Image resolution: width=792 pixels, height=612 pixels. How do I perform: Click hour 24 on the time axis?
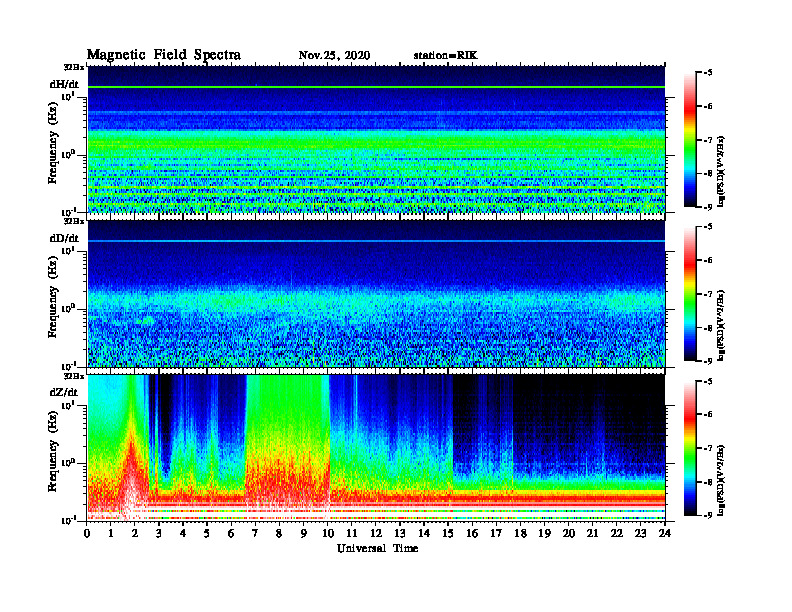point(665,533)
